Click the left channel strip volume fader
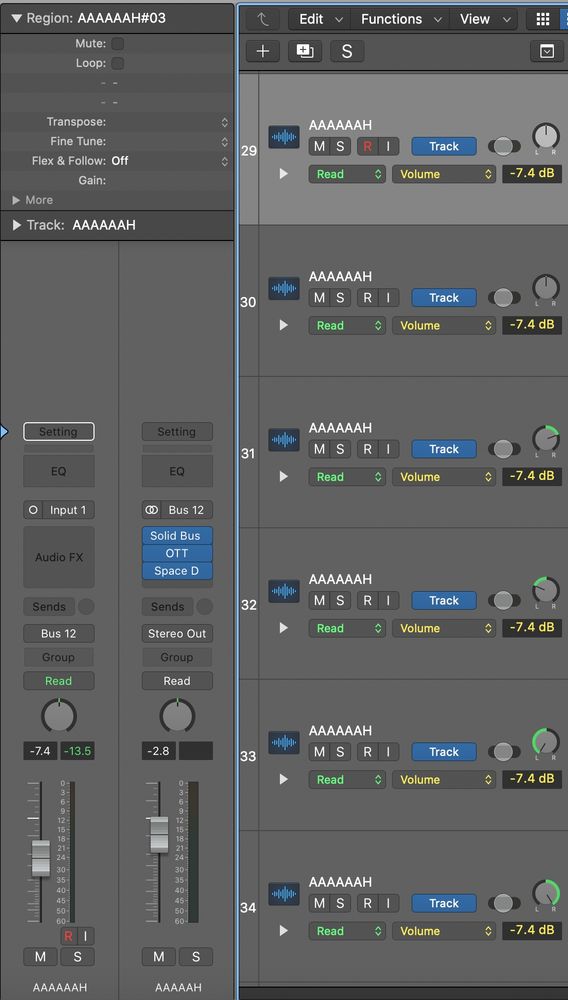Viewport: 568px width, 1000px height. 41,858
